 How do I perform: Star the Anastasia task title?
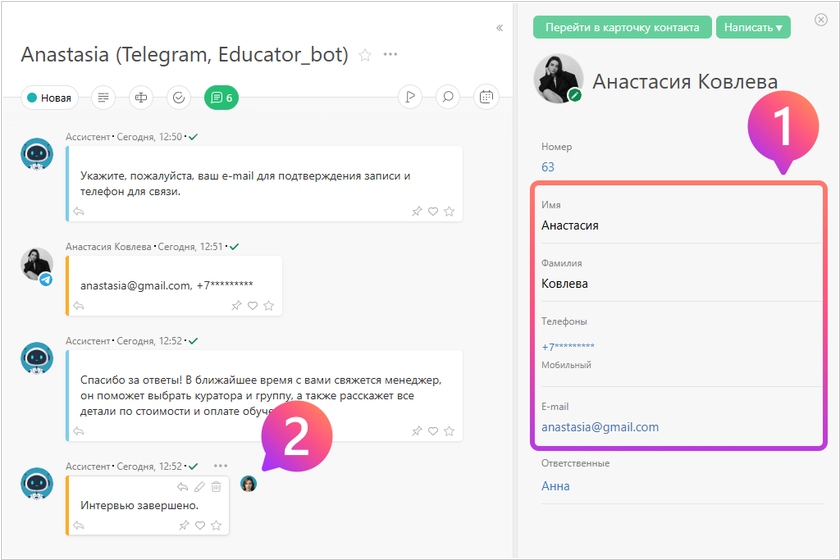point(365,55)
